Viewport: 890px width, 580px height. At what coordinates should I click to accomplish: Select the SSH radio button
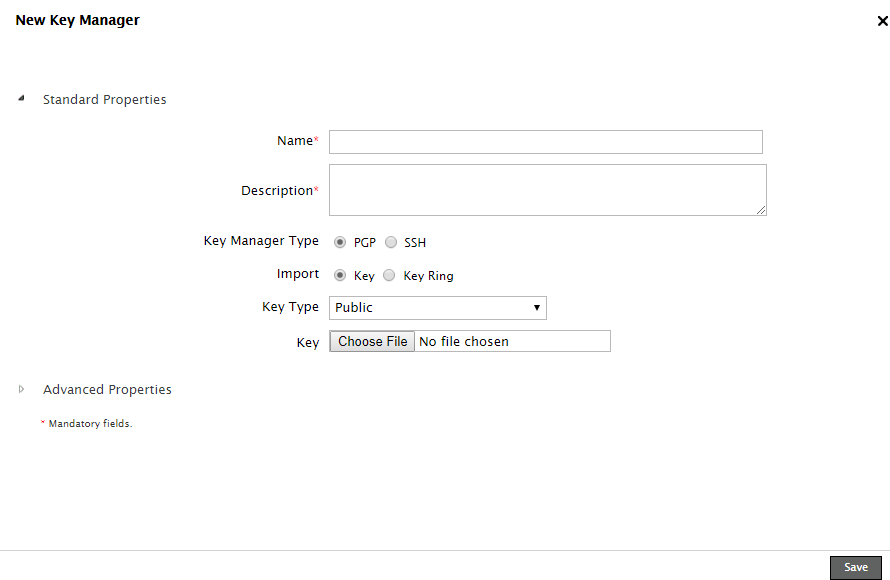tap(391, 242)
